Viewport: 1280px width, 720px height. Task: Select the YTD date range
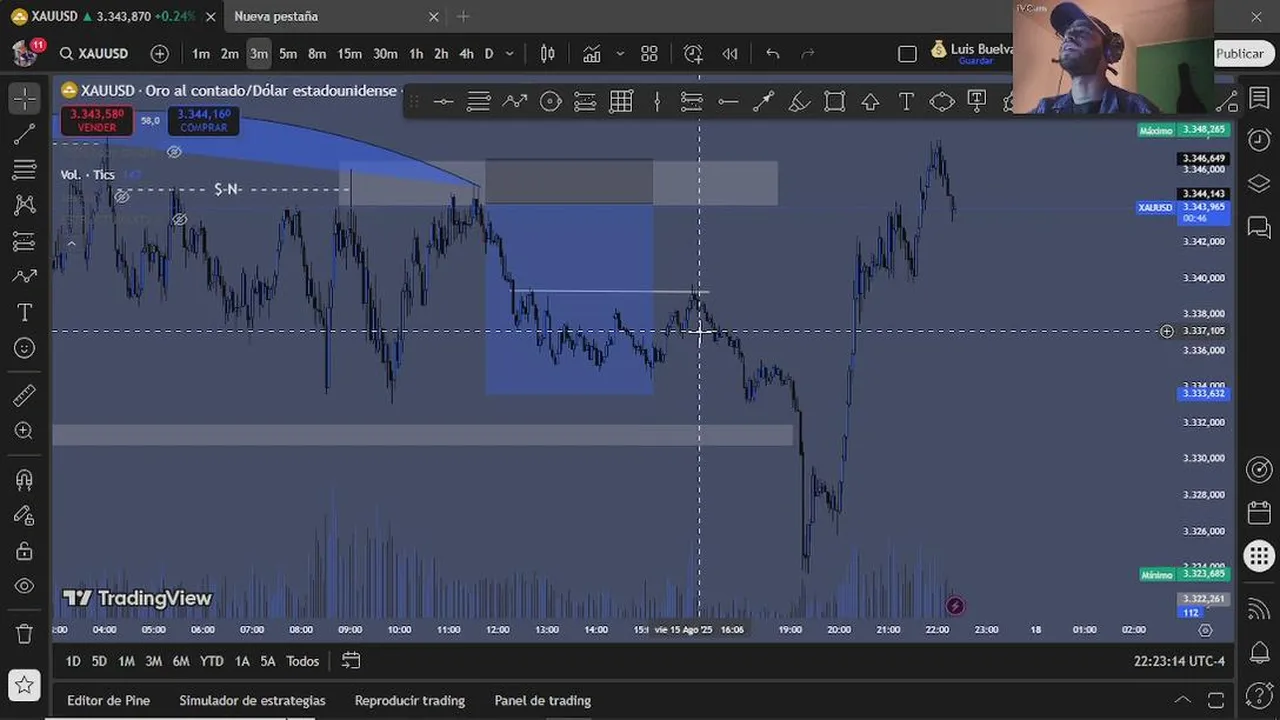point(211,661)
